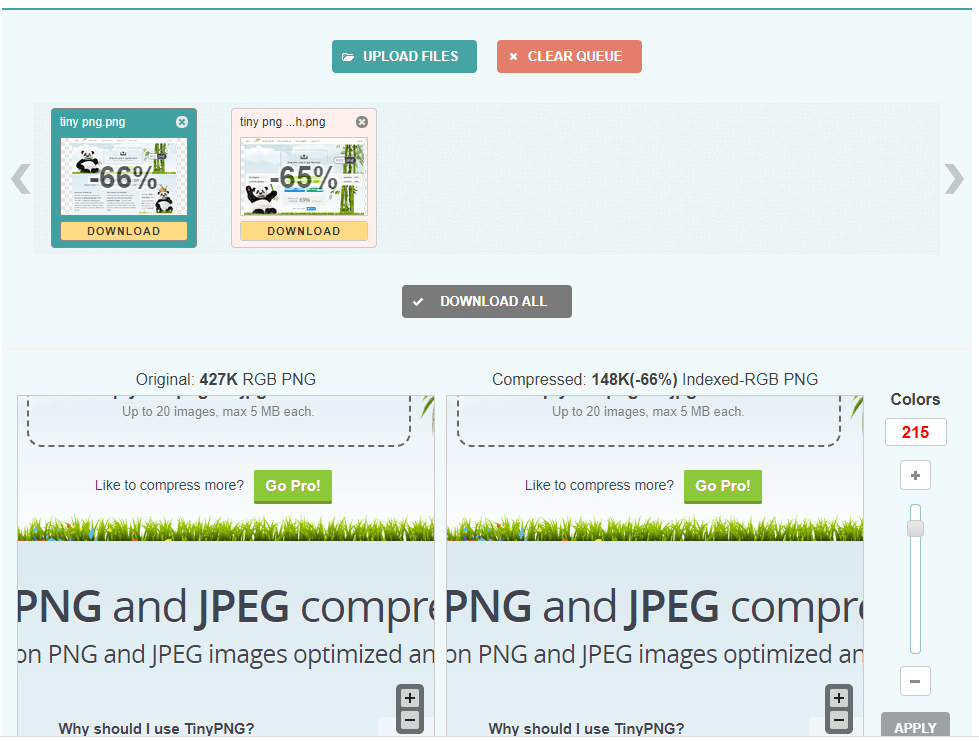Clear the upload queue
The height and width of the screenshot is (741, 979).
pyautogui.click(x=569, y=56)
